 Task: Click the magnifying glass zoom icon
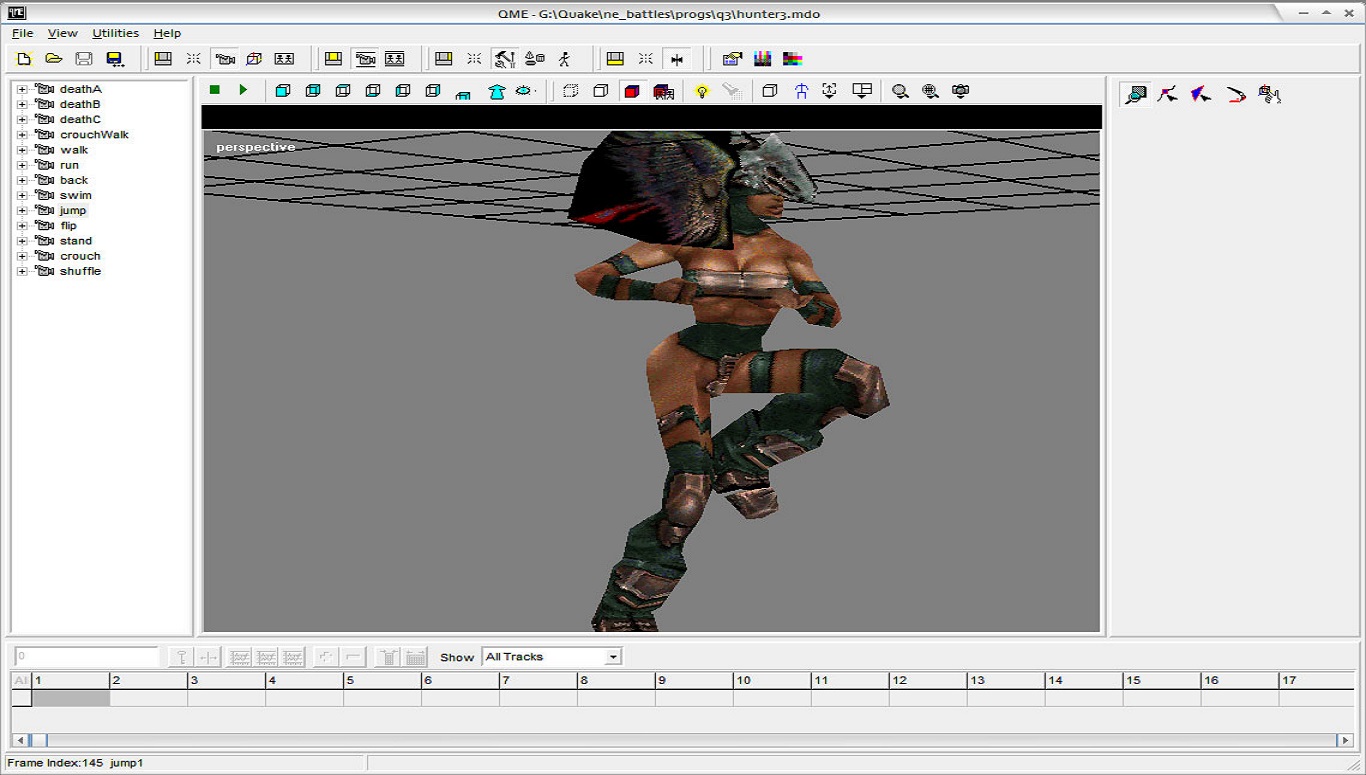900,91
